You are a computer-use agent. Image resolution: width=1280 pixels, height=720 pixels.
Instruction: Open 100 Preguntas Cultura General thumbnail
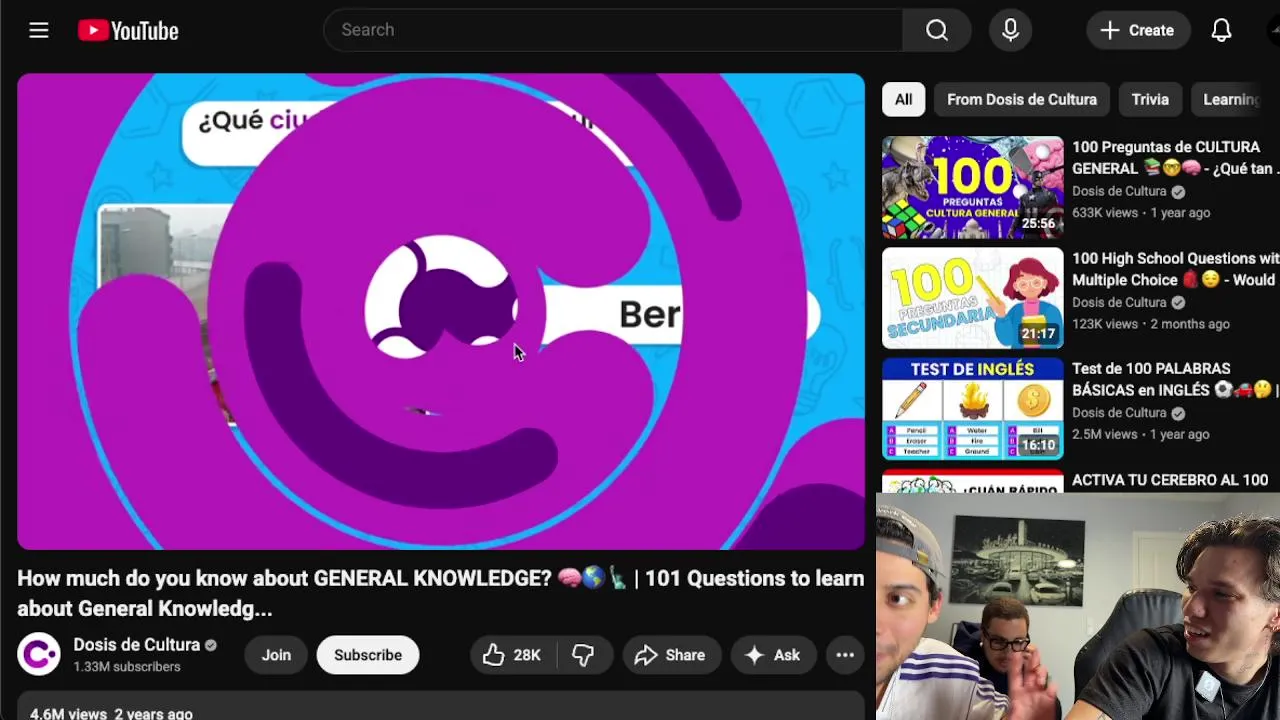(x=973, y=187)
